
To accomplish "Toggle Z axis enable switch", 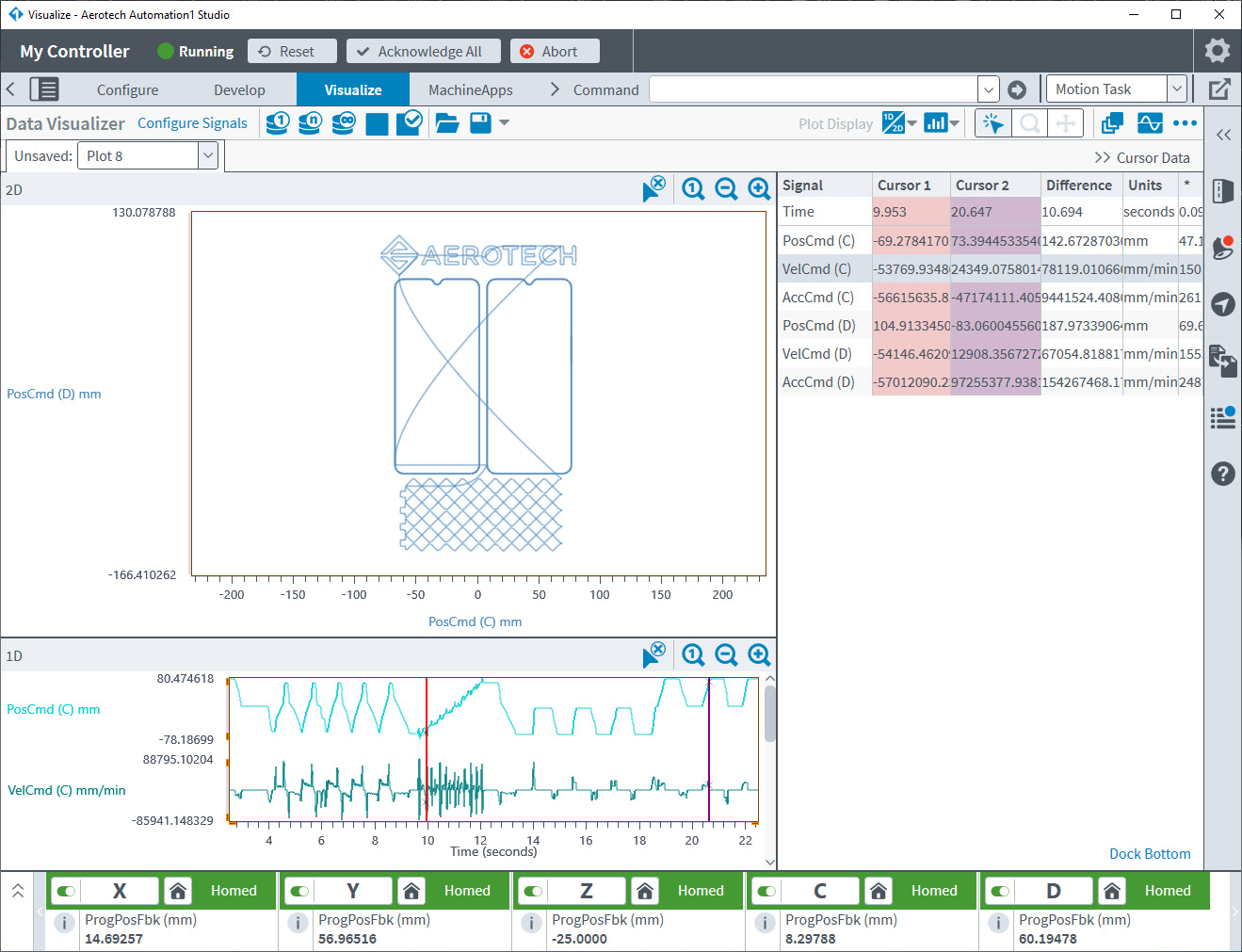I will click(533, 891).
